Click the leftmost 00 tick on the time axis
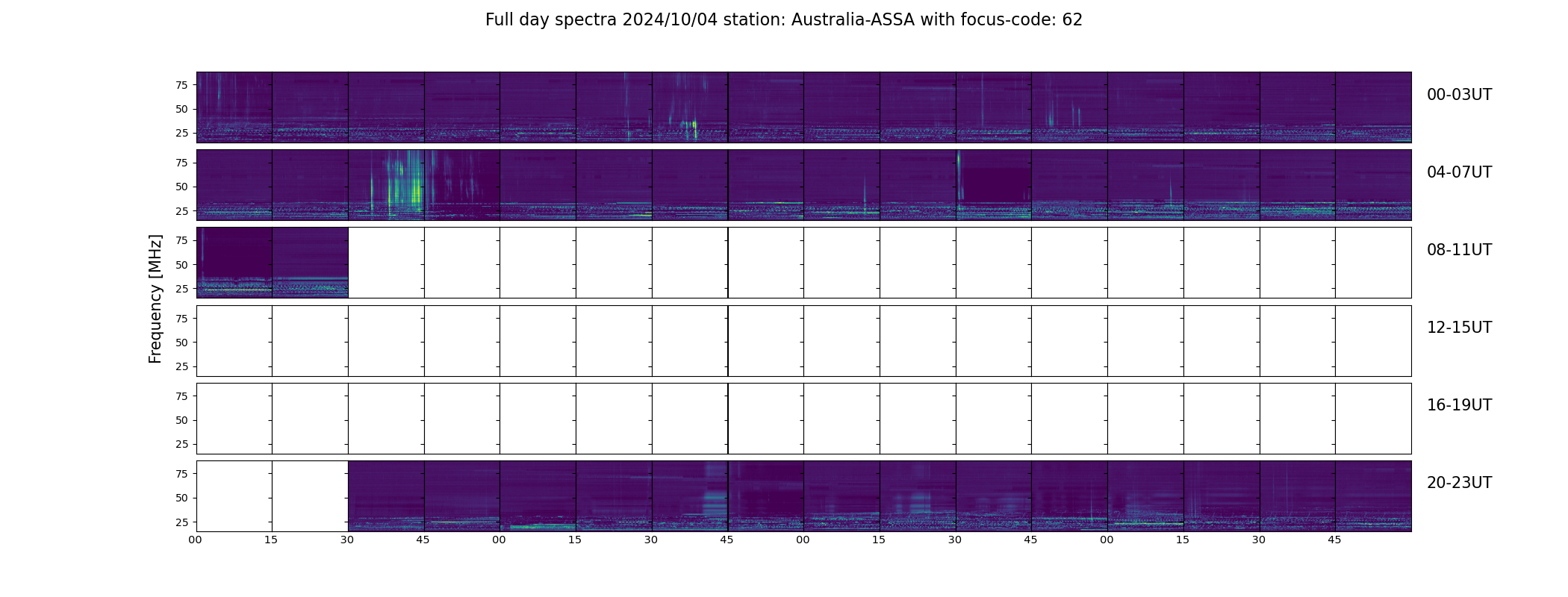This screenshot has width=1568, height=597. point(195,540)
